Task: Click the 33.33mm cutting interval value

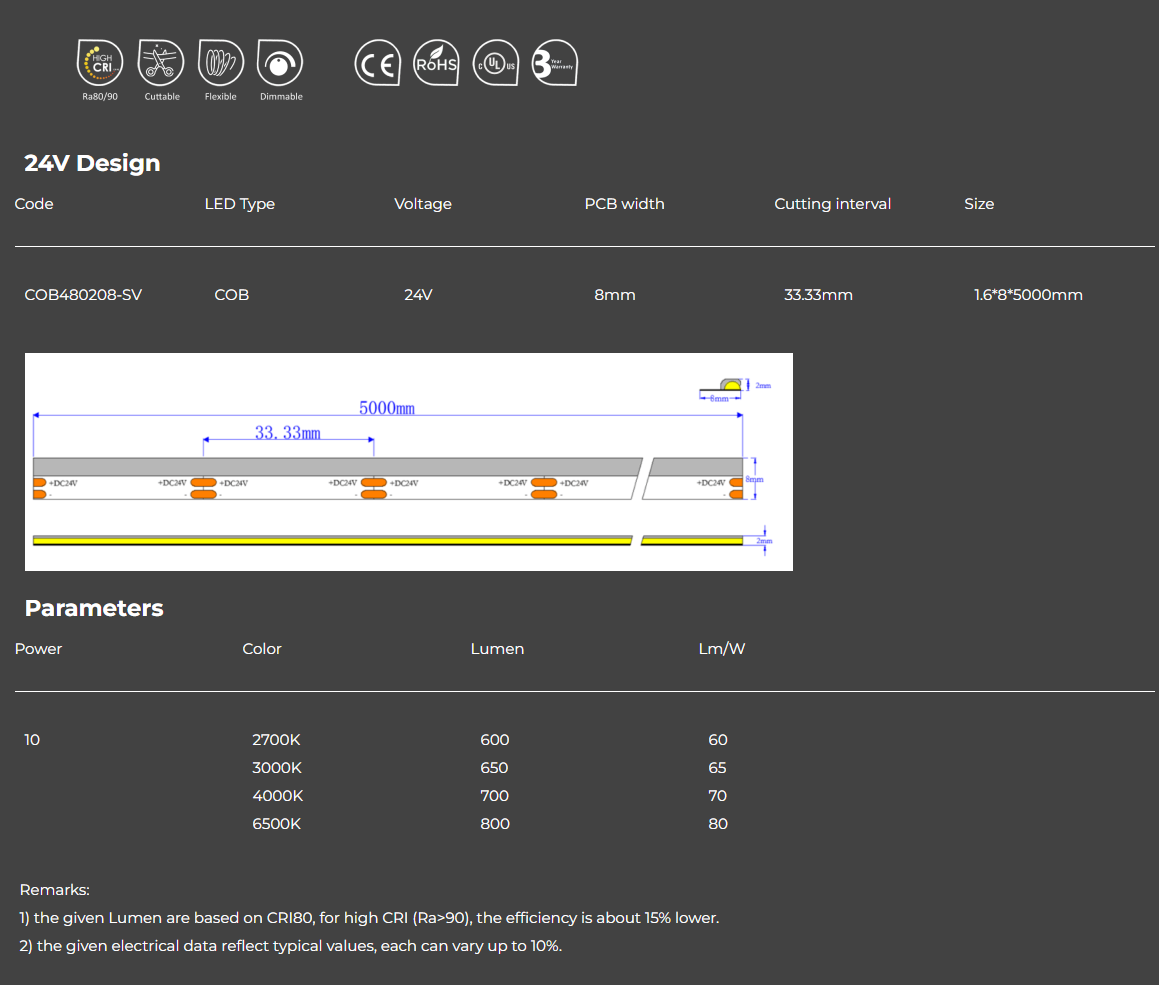Action: (x=818, y=295)
